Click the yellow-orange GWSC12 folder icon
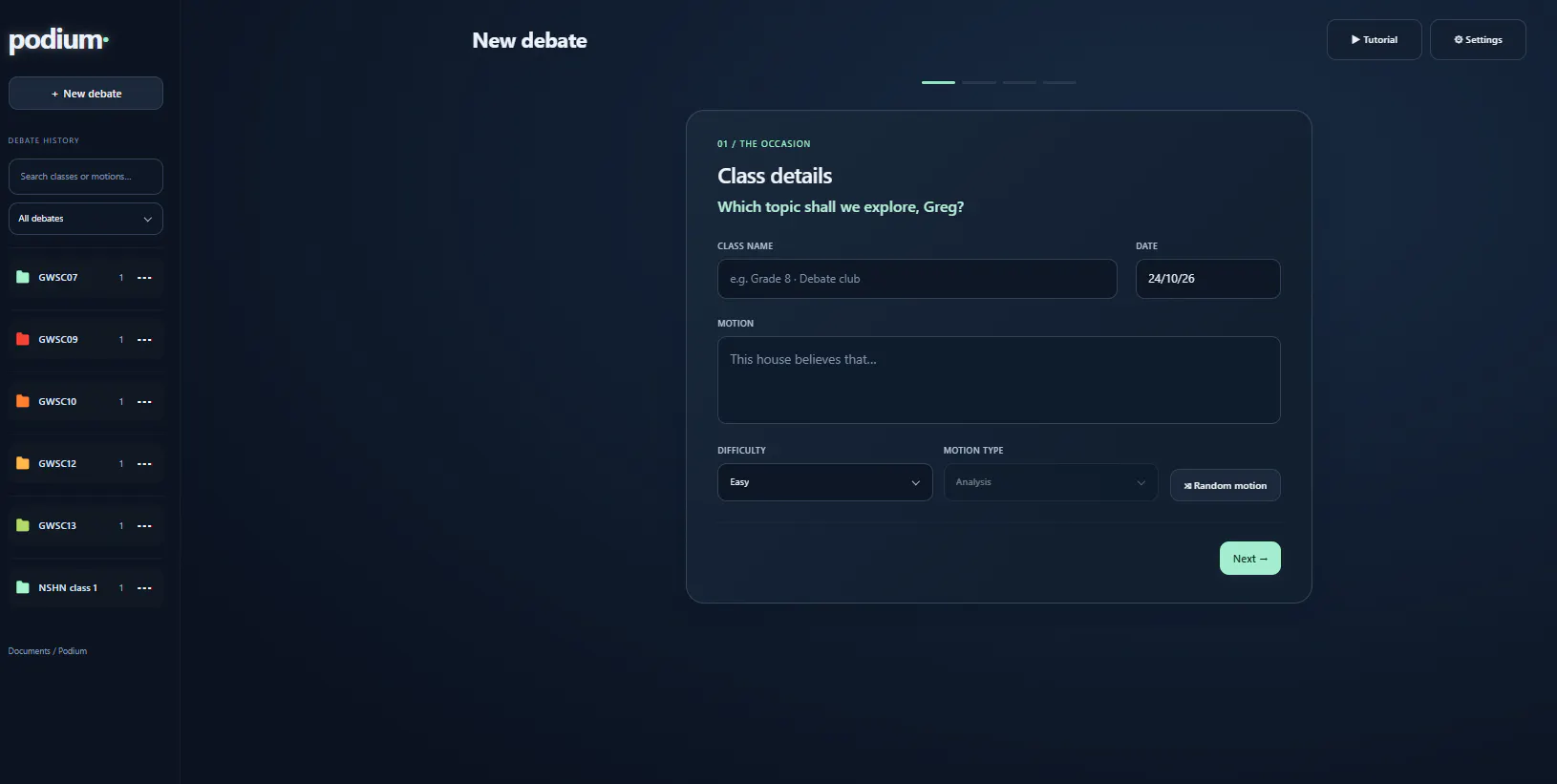The image size is (1557, 784). (23, 463)
